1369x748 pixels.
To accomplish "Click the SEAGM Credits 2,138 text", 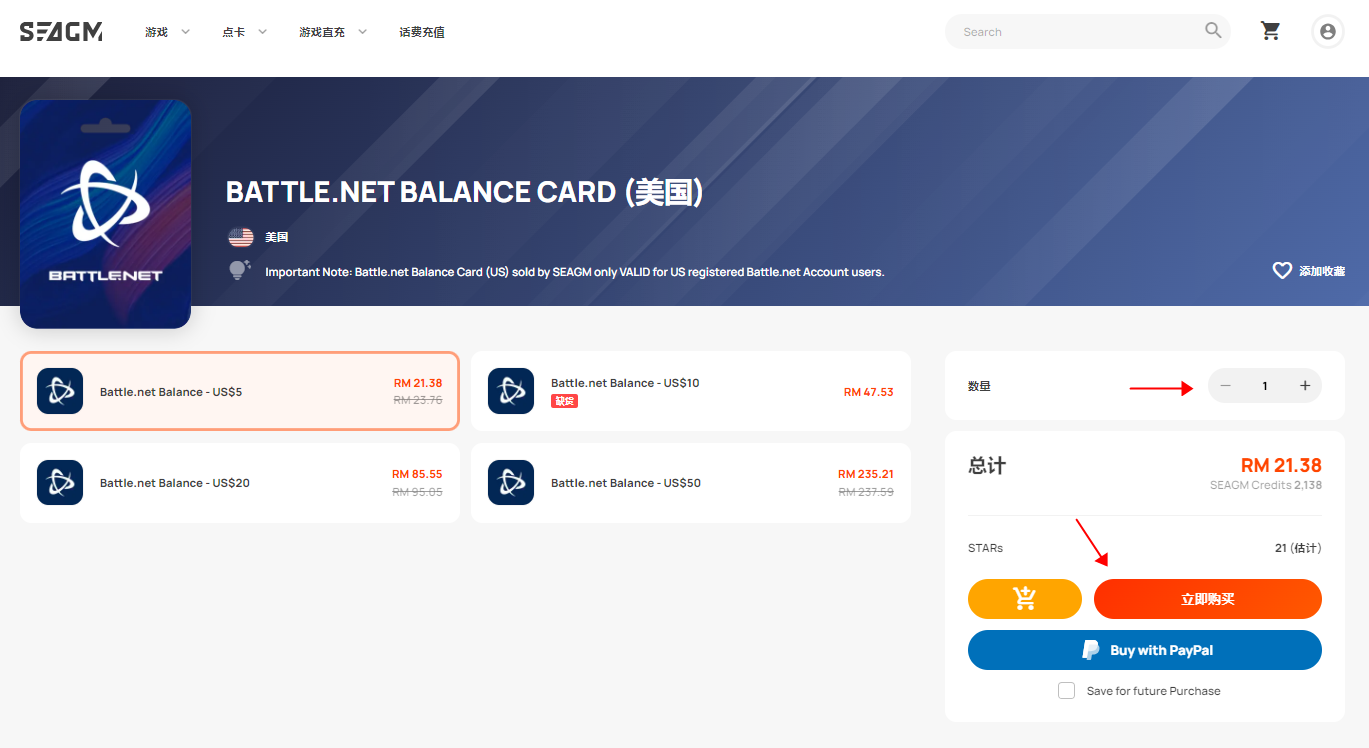I will (x=1266, y=485).
